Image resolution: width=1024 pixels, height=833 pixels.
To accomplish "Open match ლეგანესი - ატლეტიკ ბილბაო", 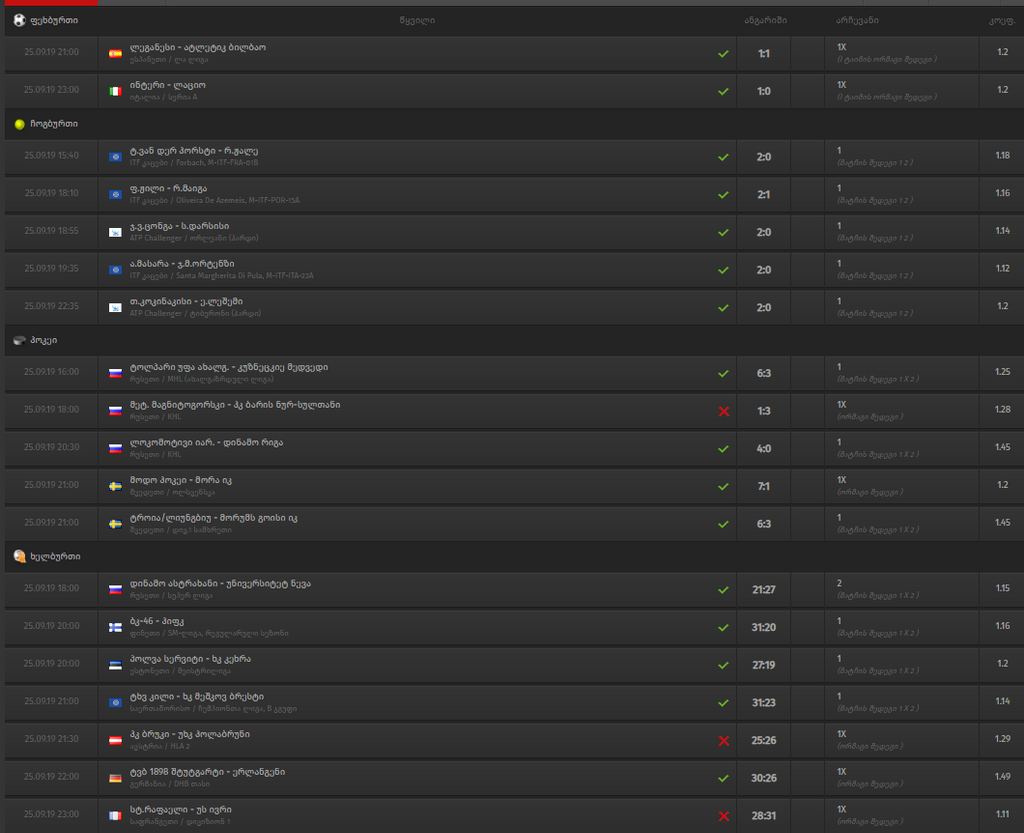I will (198, 48).
